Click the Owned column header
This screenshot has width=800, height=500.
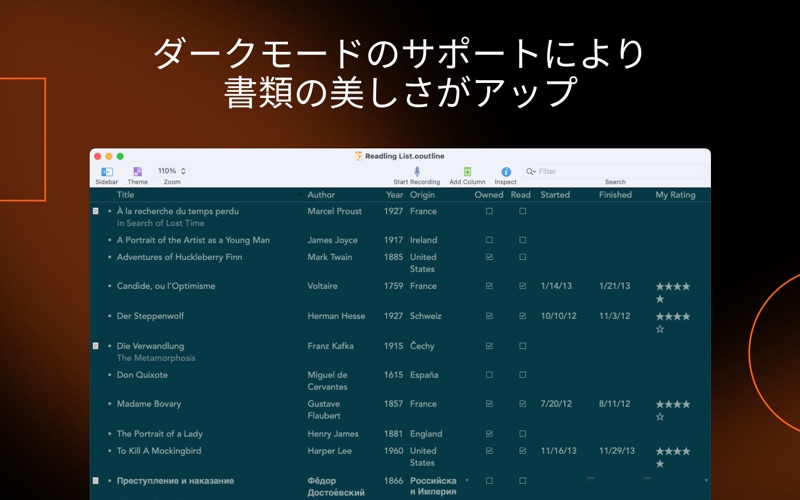[x=489, y=195]
